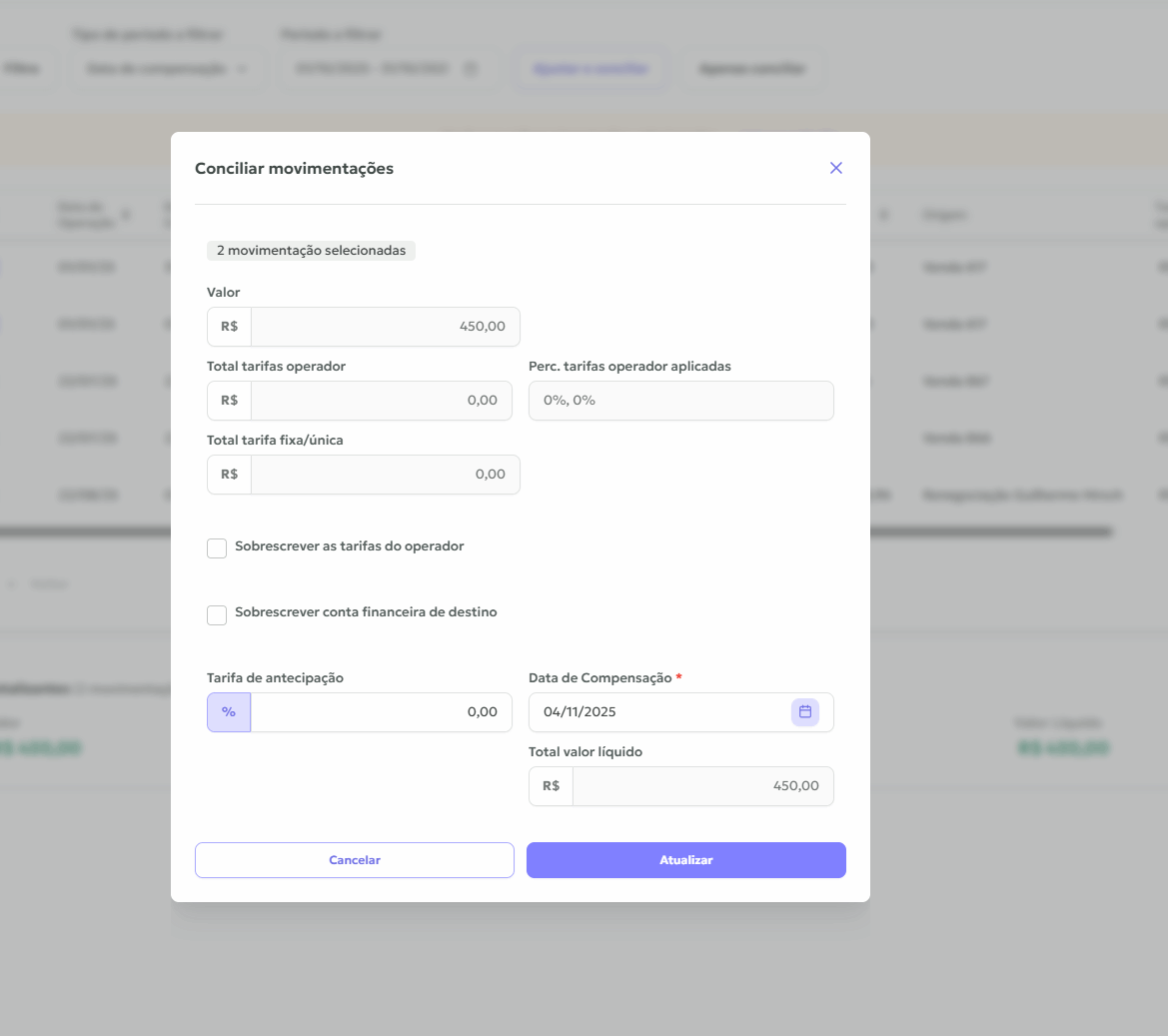Click R$ prefix of Total tarifas operador

click(x=230, y=401)
